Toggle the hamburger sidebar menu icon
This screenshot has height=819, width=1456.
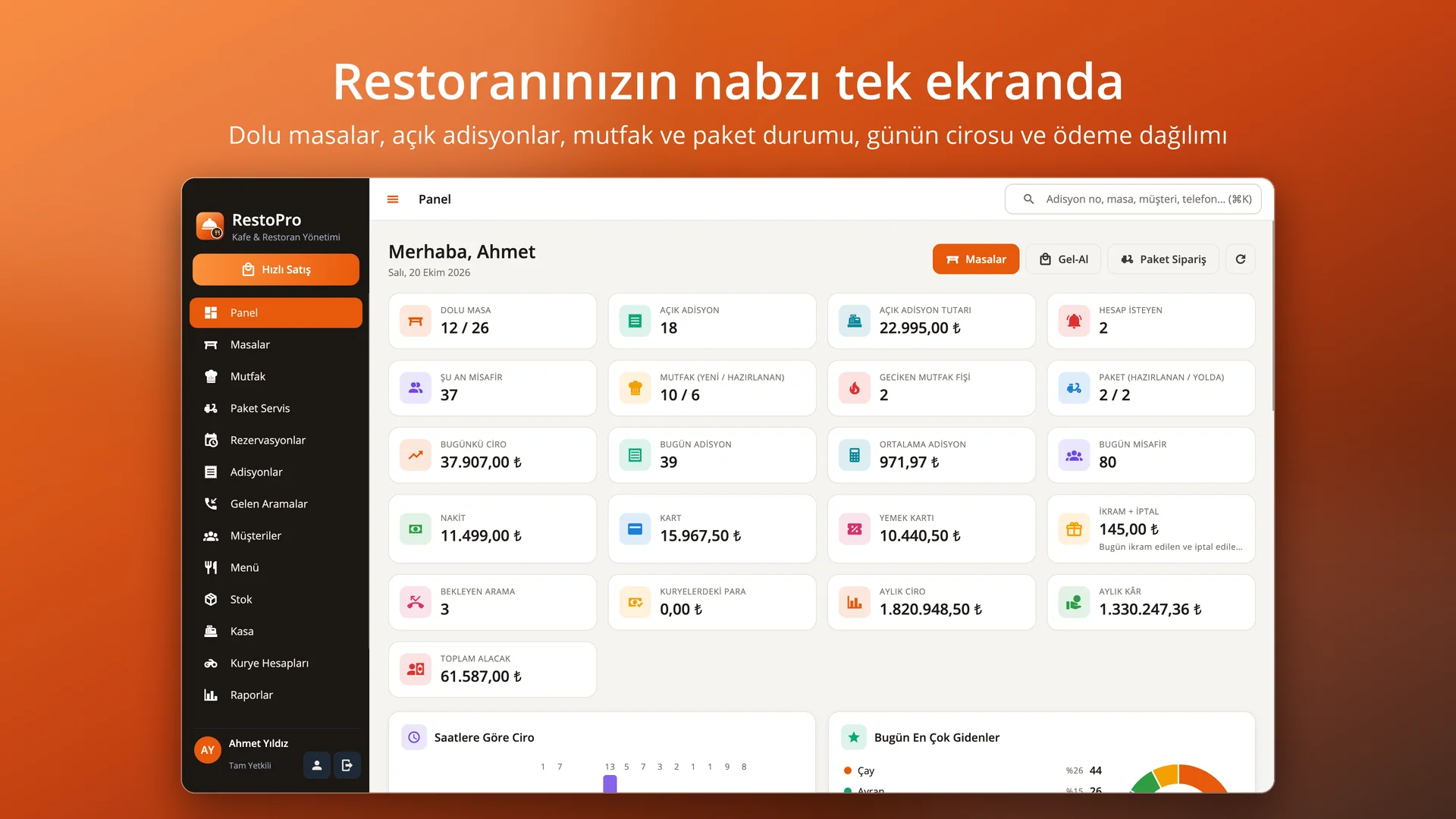tap(393, 199)
